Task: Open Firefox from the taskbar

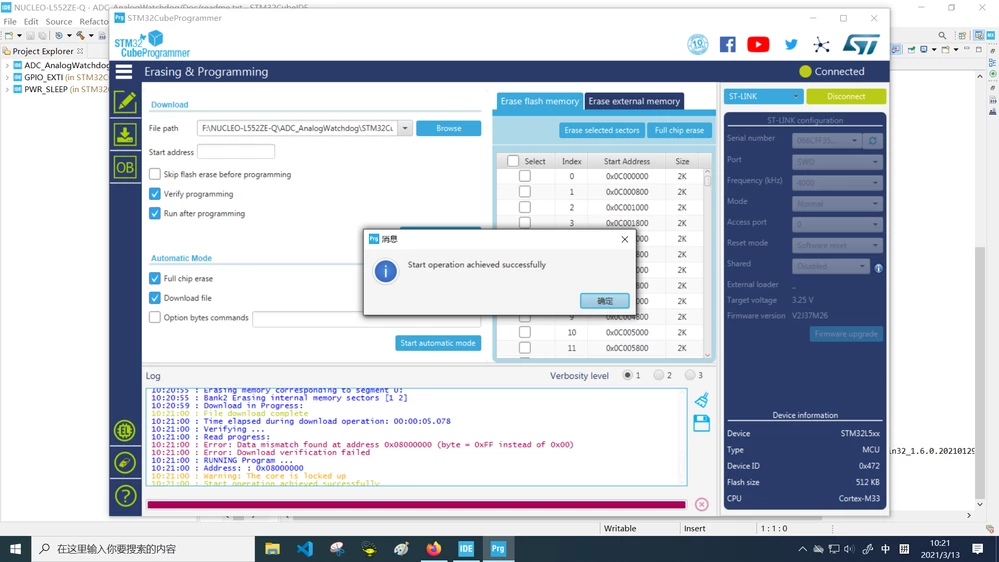Action: (x=433, y=549)
